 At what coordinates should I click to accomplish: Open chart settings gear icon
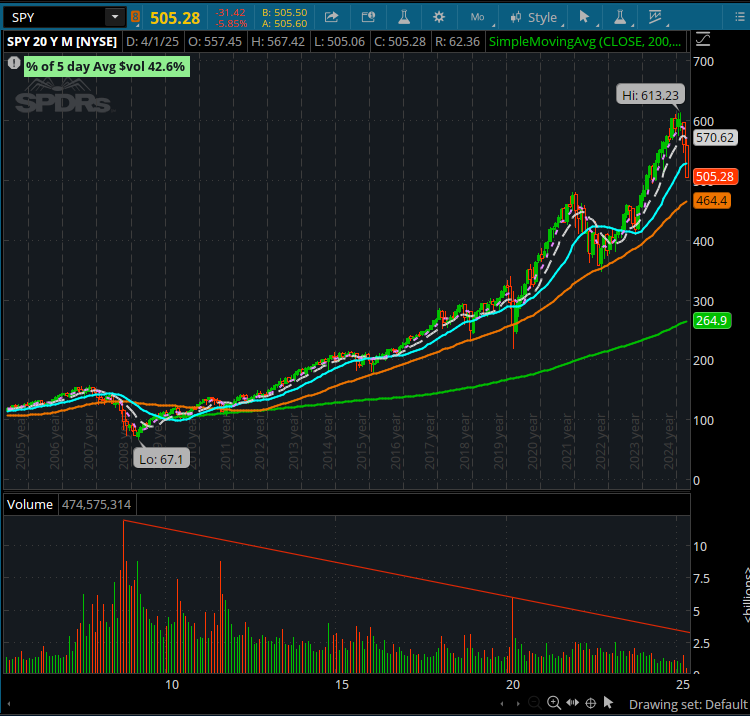[439, 17]
